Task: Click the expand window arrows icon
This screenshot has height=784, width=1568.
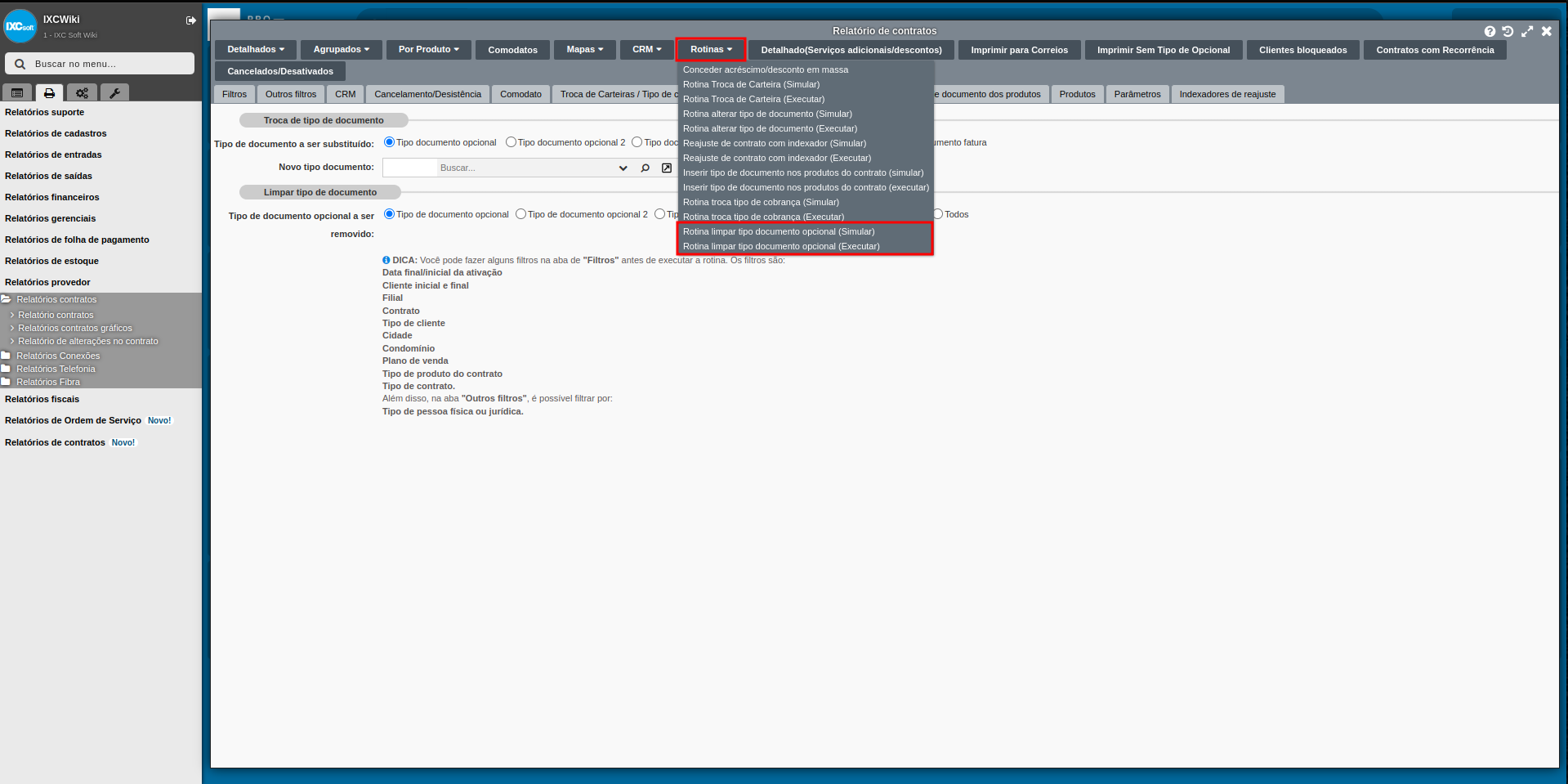Action: pyautogui.click(x=1527, y=31)
